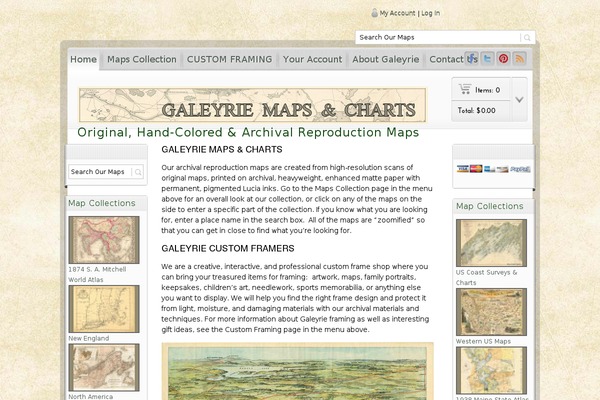Open the Maps Collection menu
The image size is (600, 400).
142,59
